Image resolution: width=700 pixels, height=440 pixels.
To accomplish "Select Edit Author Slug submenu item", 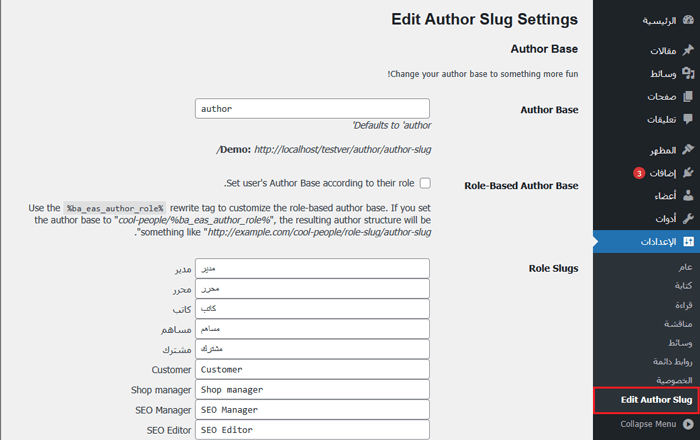I will coord(644,400).
